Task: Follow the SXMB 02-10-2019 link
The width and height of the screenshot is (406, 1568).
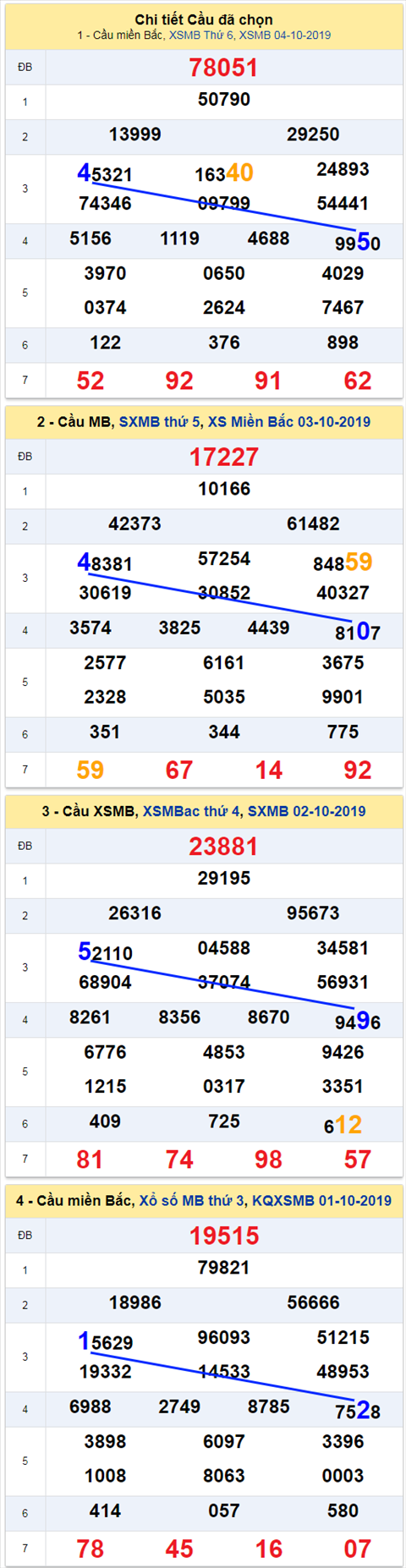Action: tap(307, 811)
